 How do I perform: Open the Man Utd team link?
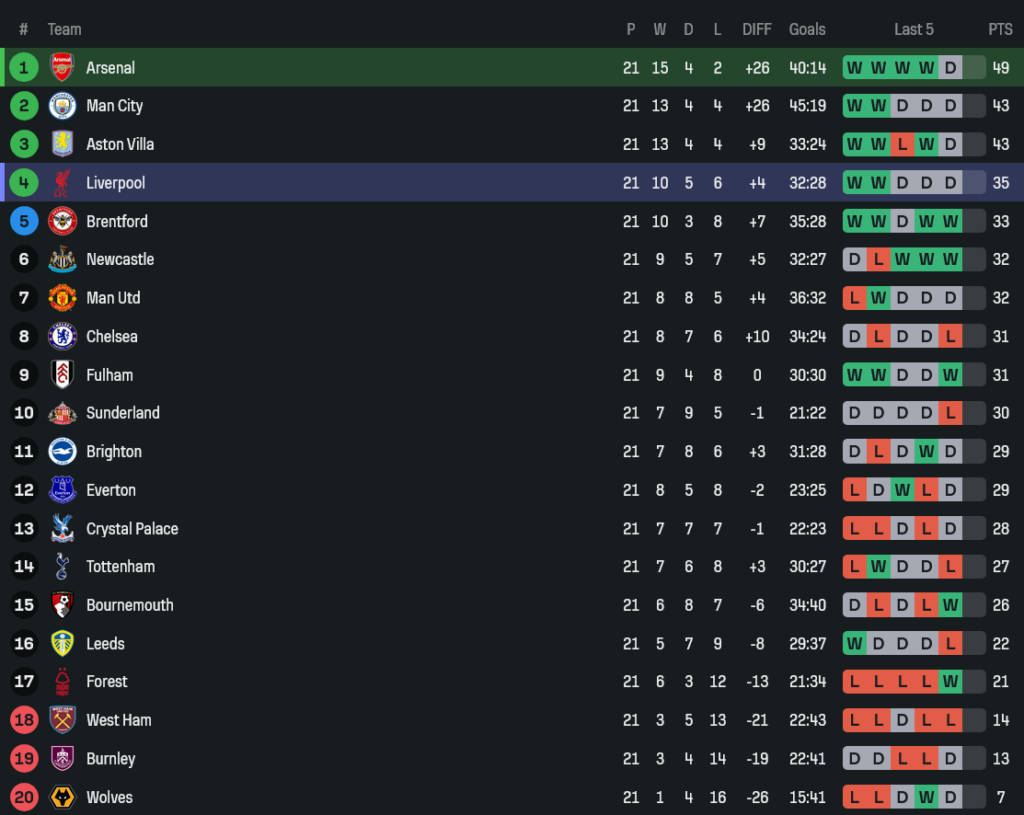coord(113,298)
